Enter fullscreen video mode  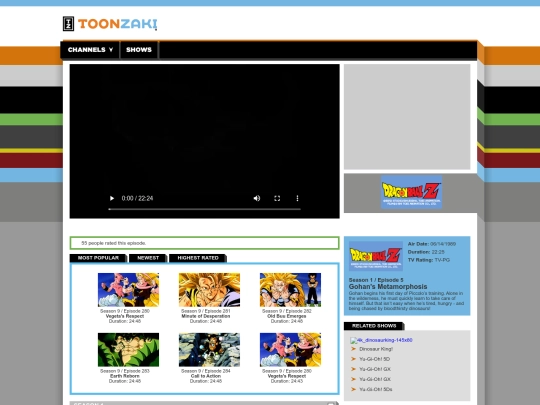point(277,198)
